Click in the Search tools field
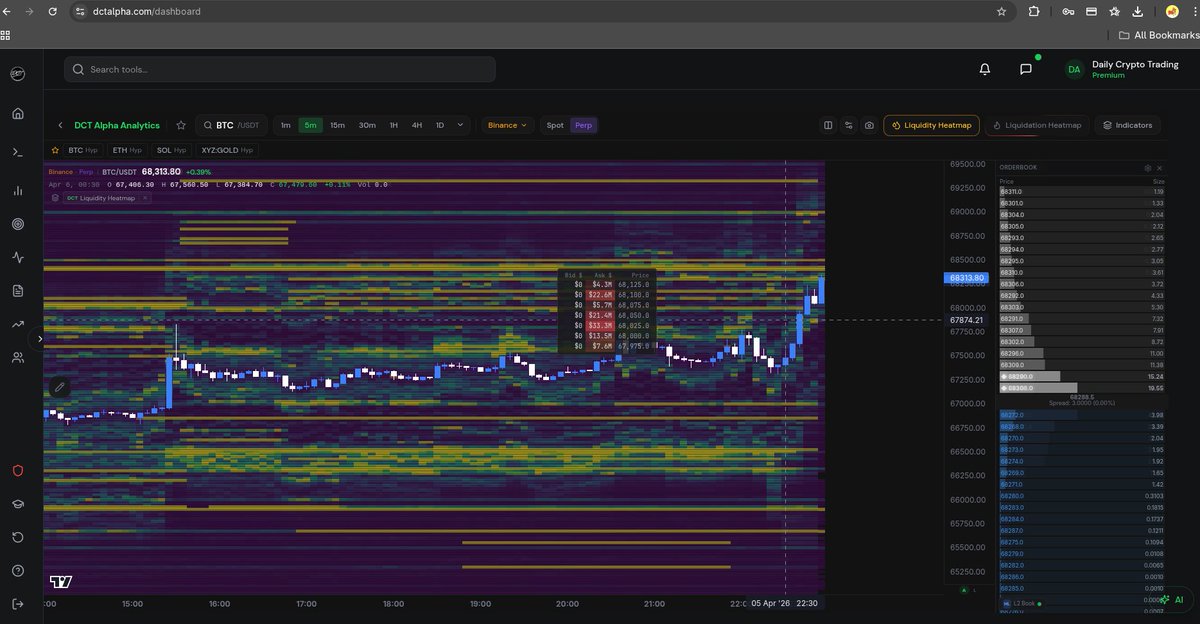Viewport: 1200px width, 624px height. [x=280, y=69]
